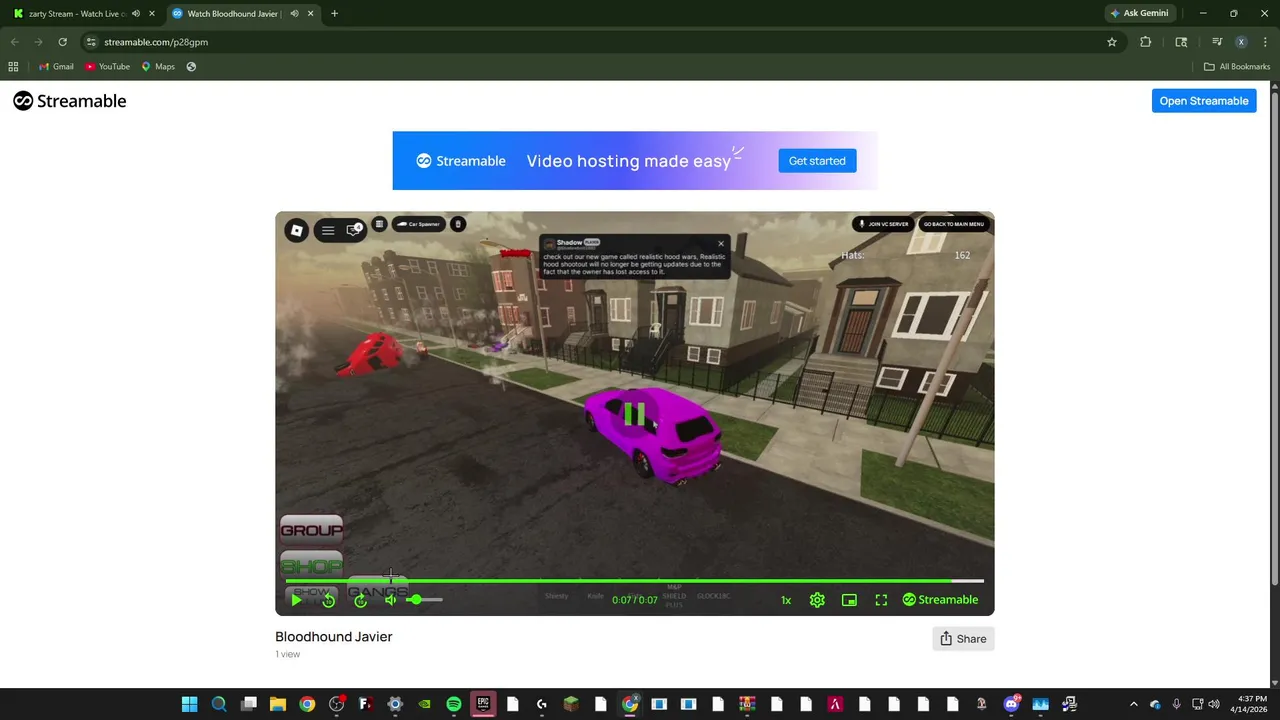Select the Bloodhound Javier video title
Viewport: 1280px width, 720px height.
(334, 637)
